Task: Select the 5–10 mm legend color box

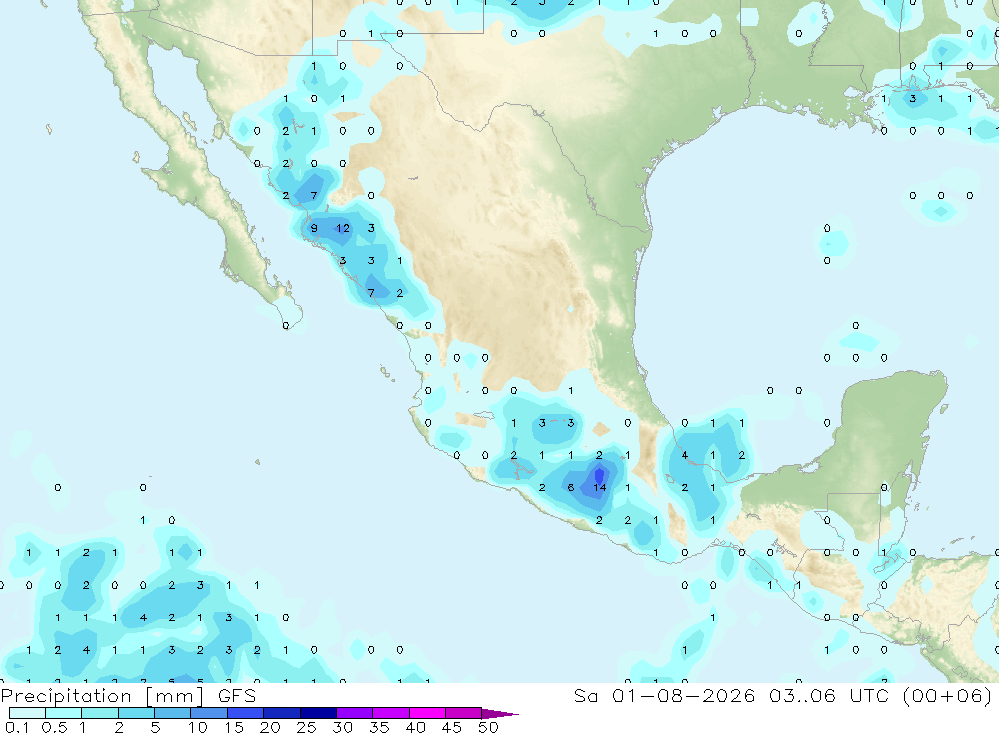Action: (173, 713)
